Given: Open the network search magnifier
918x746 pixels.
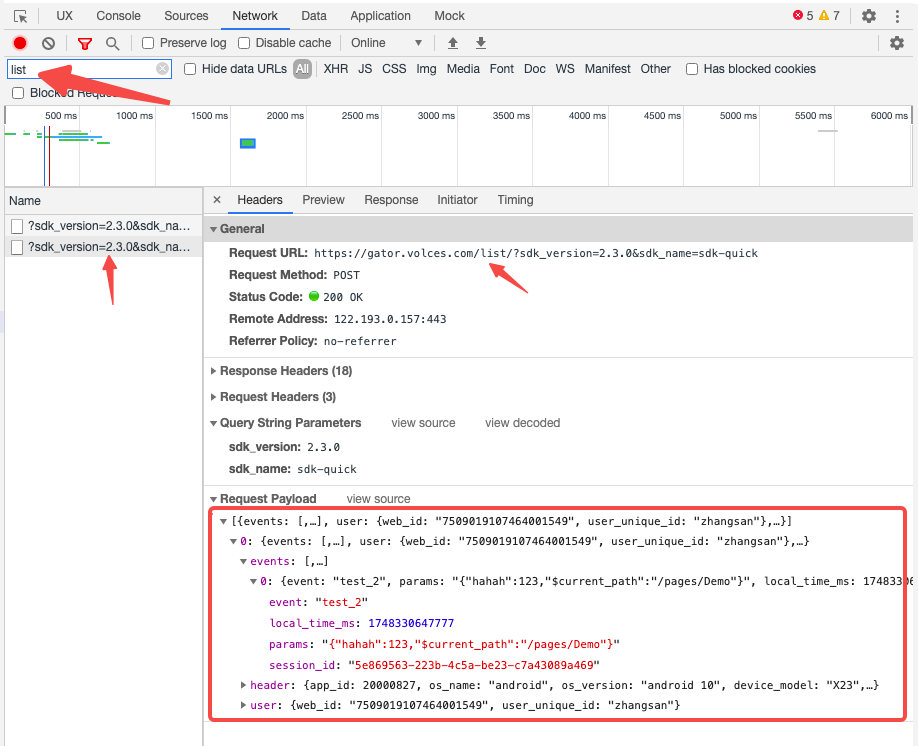Looking at the screenshot, I should (x=112, y=43).
